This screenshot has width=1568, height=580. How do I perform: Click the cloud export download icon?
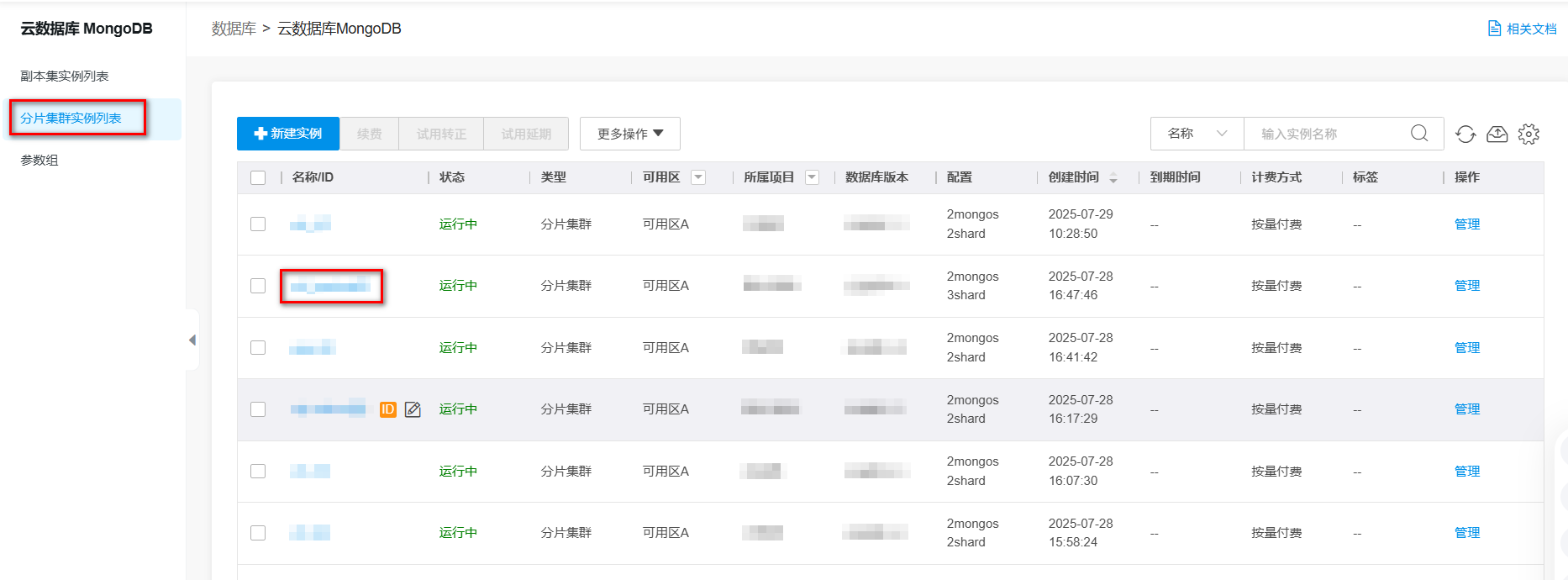coord(1497,134)
